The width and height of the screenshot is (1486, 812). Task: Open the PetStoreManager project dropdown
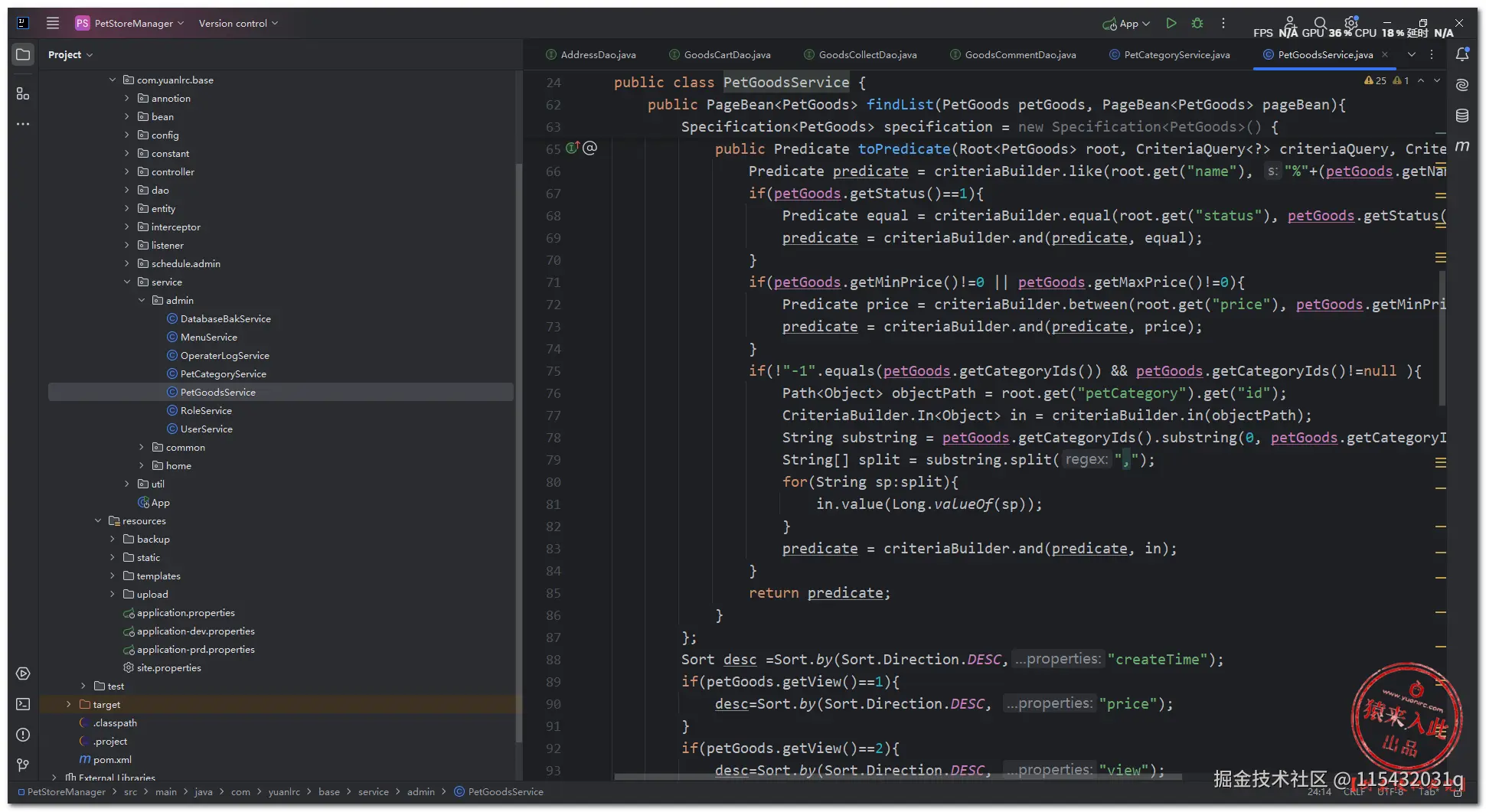pos(129,23)
